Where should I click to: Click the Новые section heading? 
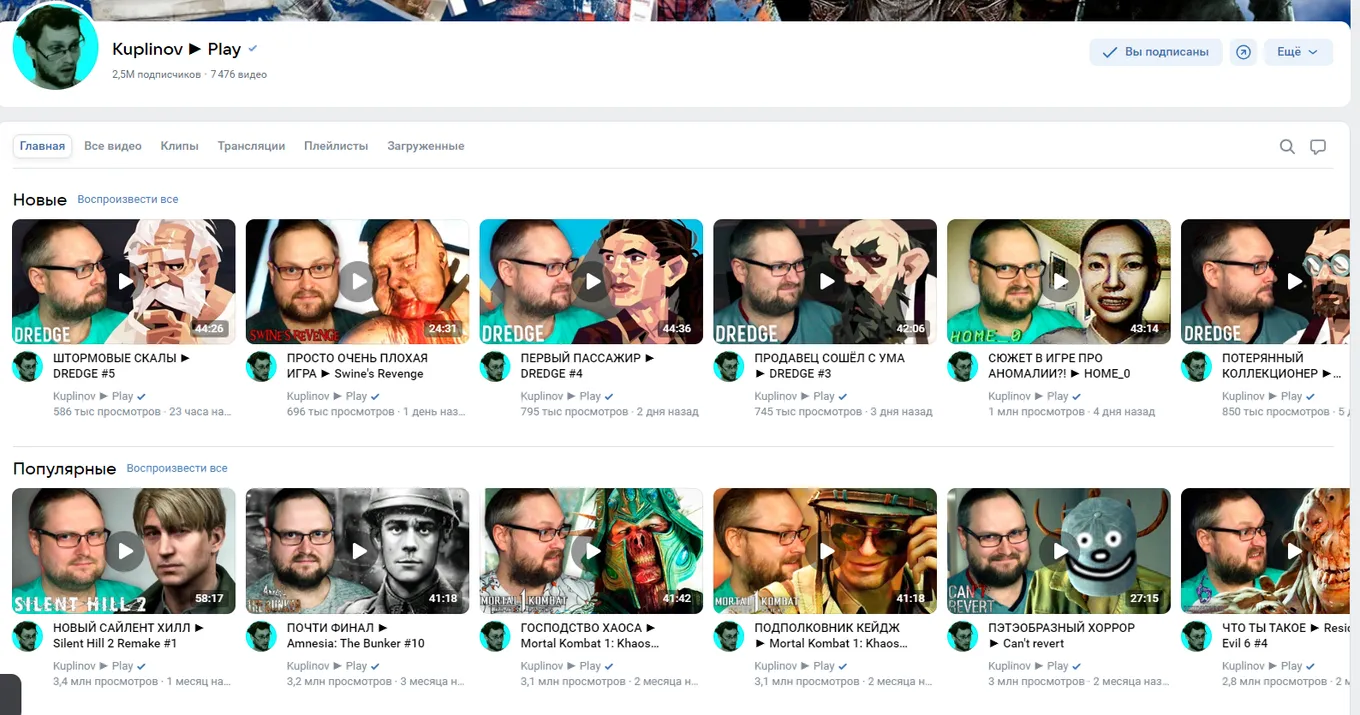tap(40, 200)
